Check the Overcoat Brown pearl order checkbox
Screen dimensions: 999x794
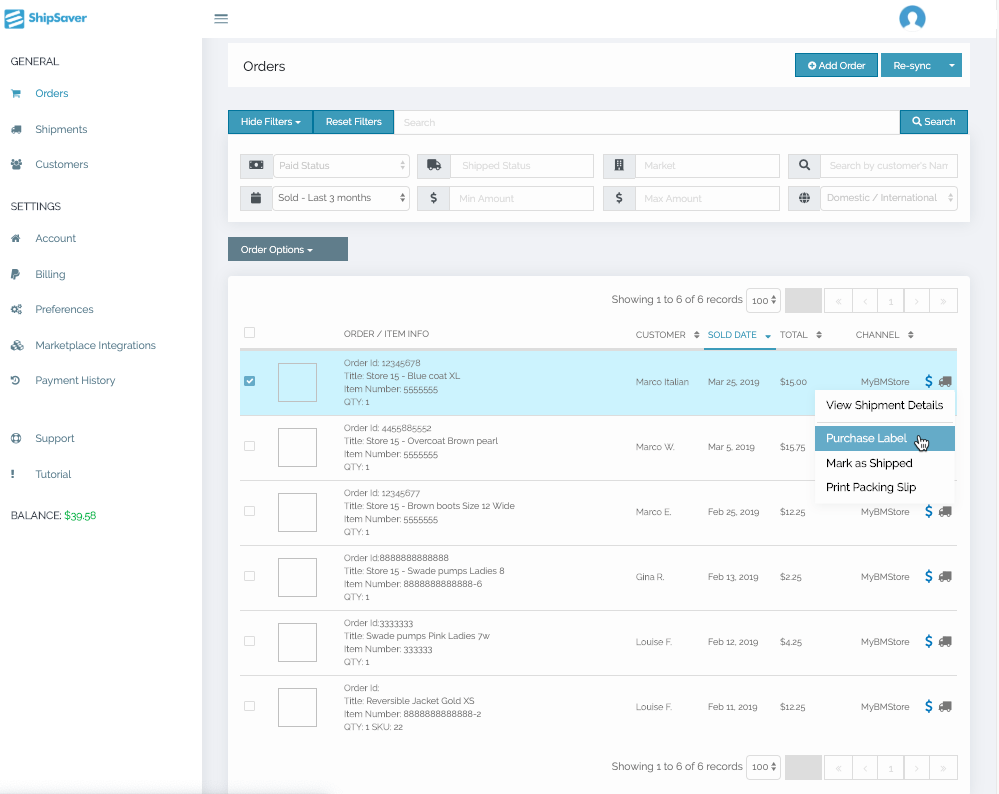click(250, 446)
